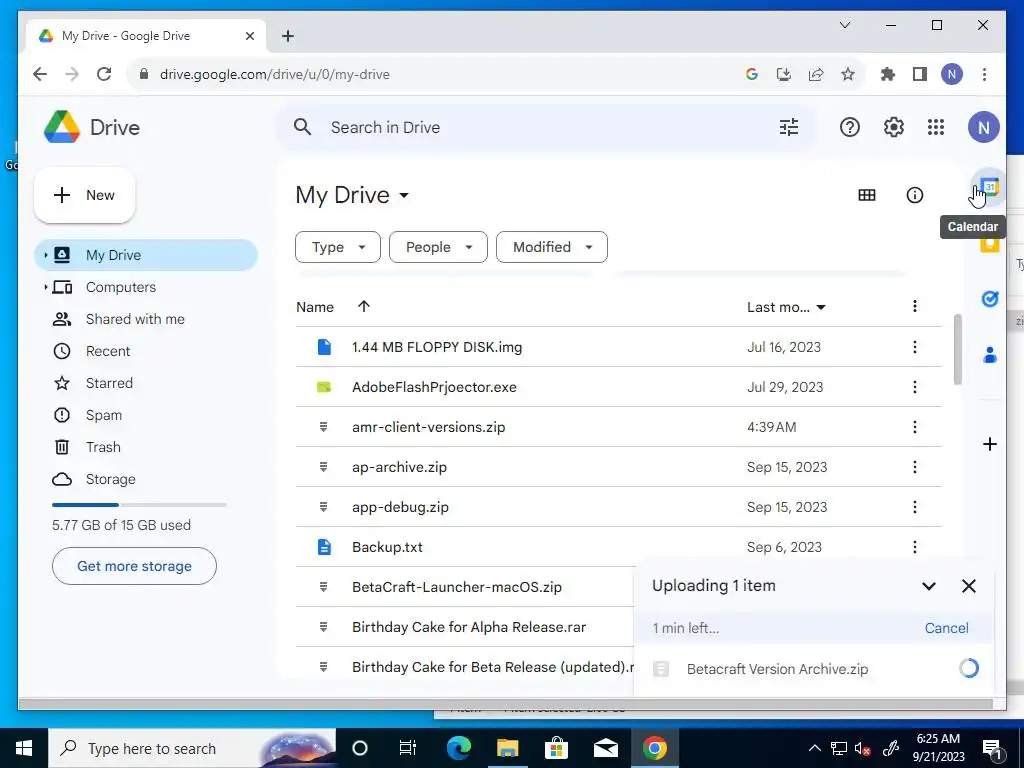Open the Mail app from the taskbar
The image size is (1024, 768).
tap(605, 748)
